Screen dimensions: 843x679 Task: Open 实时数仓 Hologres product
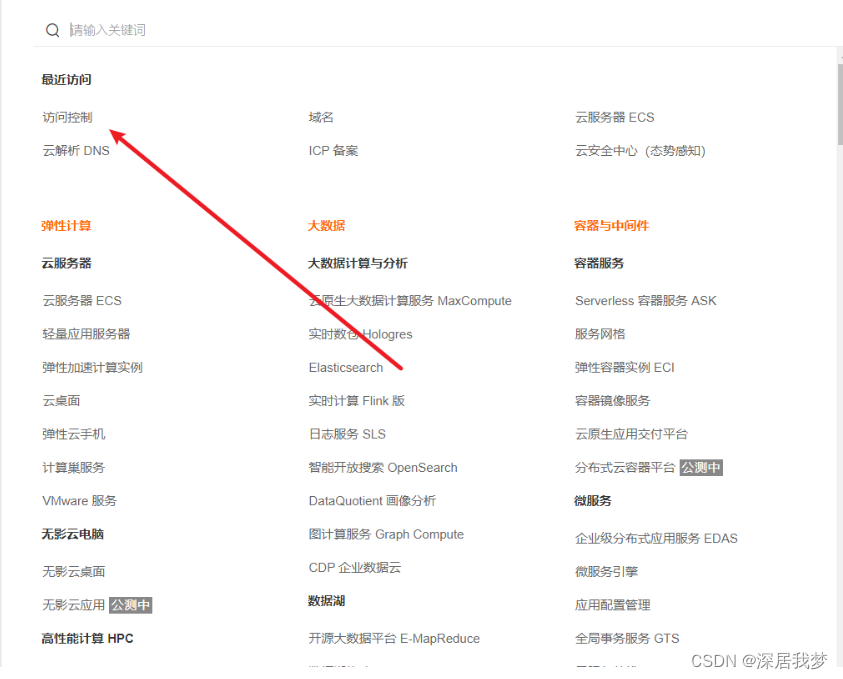pos(361,334)
